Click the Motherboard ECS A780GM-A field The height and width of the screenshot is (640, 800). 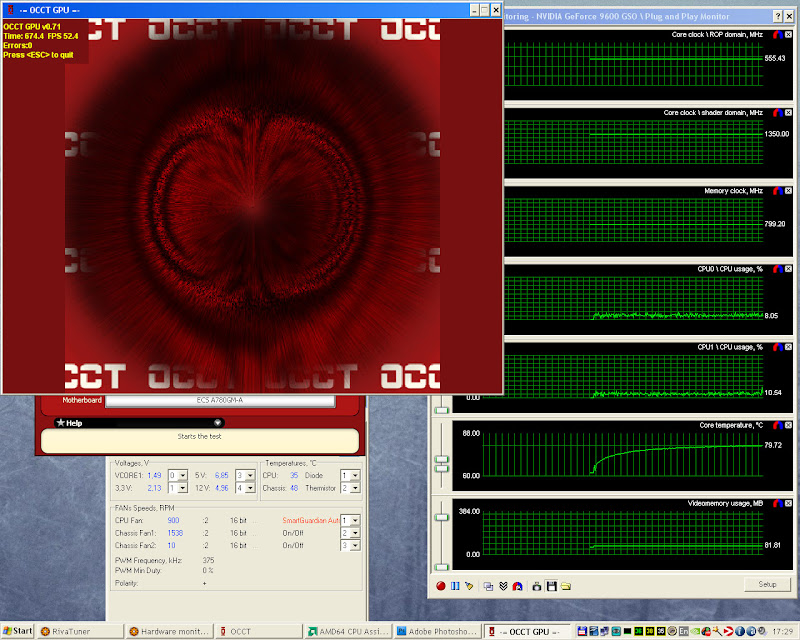click(x=220, y=401)
